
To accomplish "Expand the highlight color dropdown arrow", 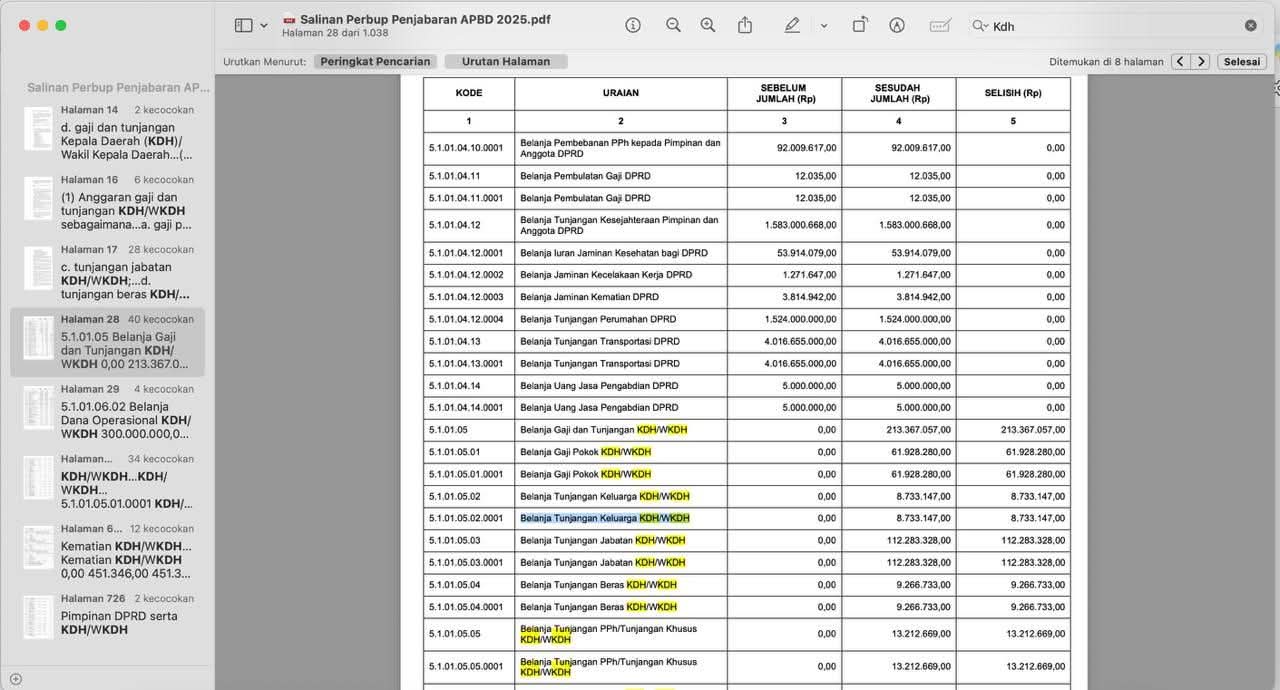I will 824,26.
